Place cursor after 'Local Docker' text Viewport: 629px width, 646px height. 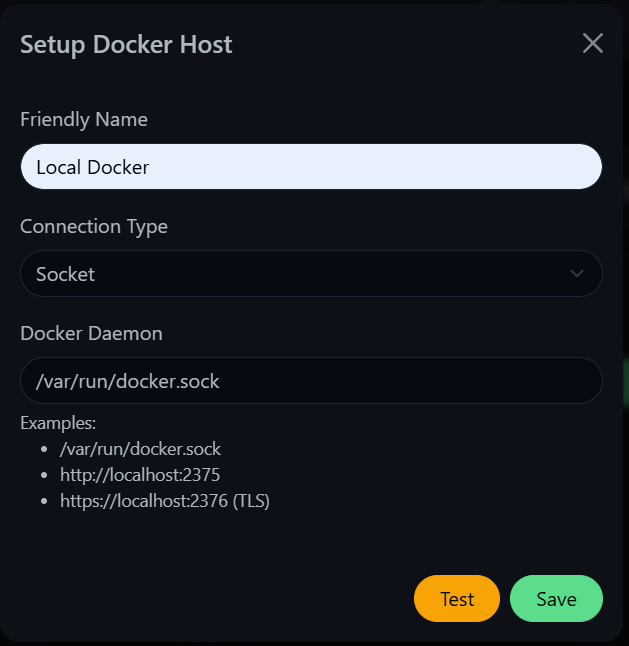(151, 167)
